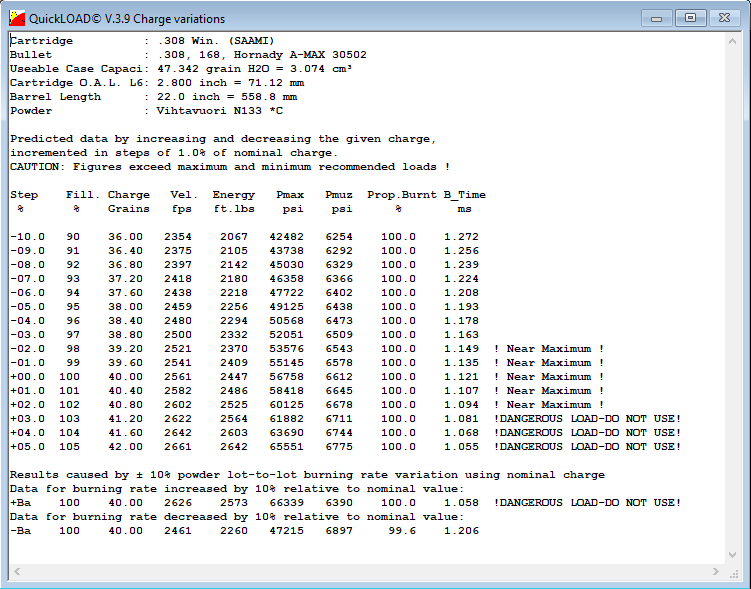The width and height of the screenshot is (751, 589).
Task: Click the 'Step' column header
Action: click(x=24, y=195)
